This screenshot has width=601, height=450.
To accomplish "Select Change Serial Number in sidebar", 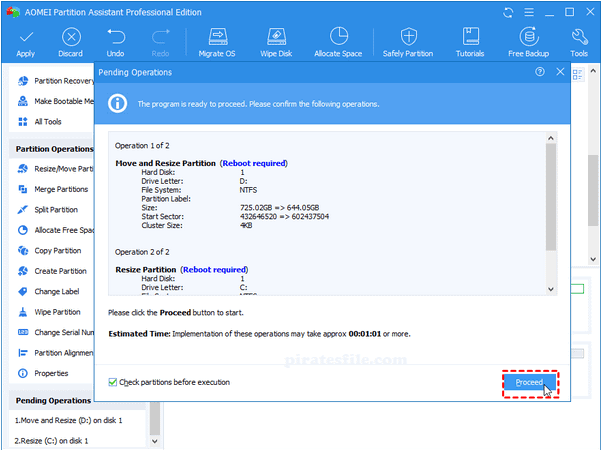I will click(x=56, y=332).
